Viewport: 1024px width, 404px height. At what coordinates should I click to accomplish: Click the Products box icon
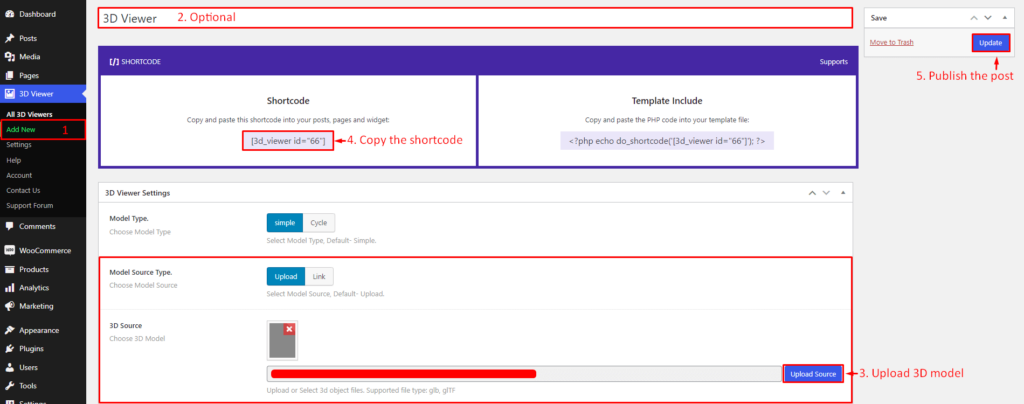click(9, 269)
